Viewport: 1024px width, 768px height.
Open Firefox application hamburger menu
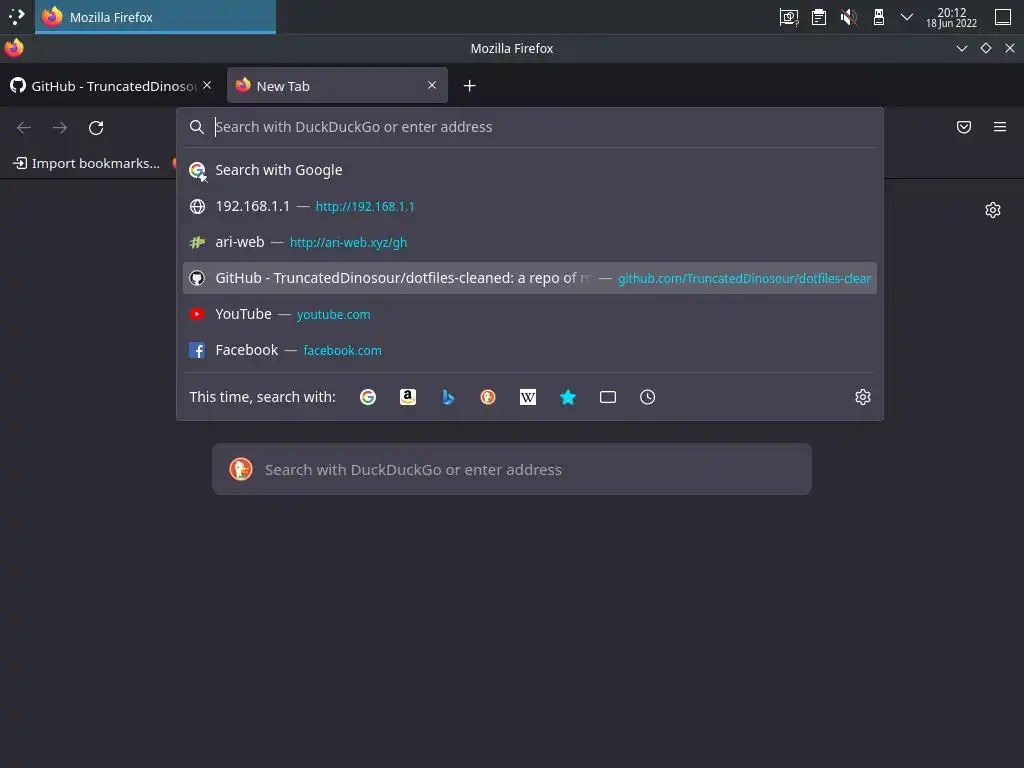pos(1000,127)
